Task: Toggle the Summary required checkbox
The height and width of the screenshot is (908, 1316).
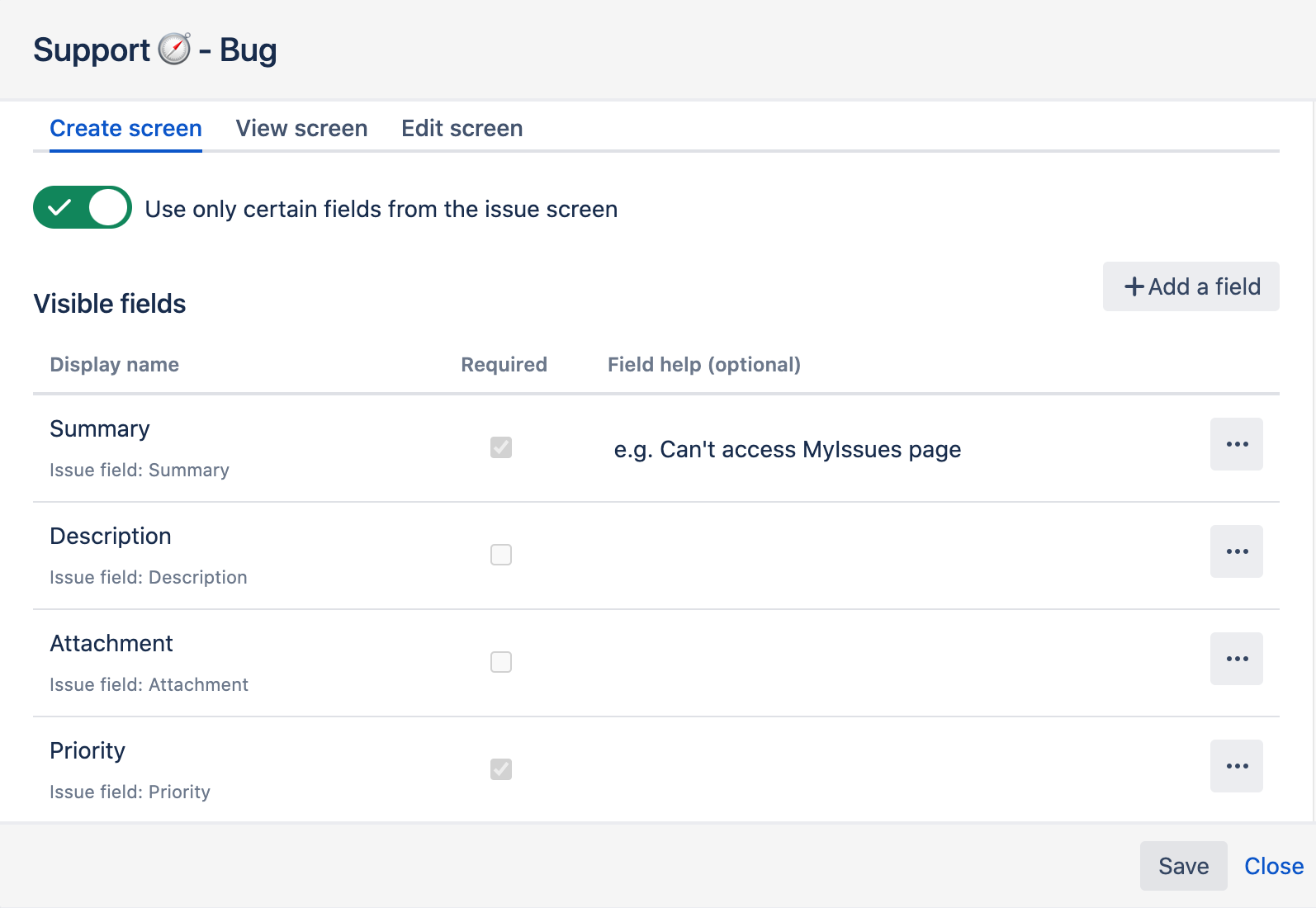Action: click(x=501, y=447)
